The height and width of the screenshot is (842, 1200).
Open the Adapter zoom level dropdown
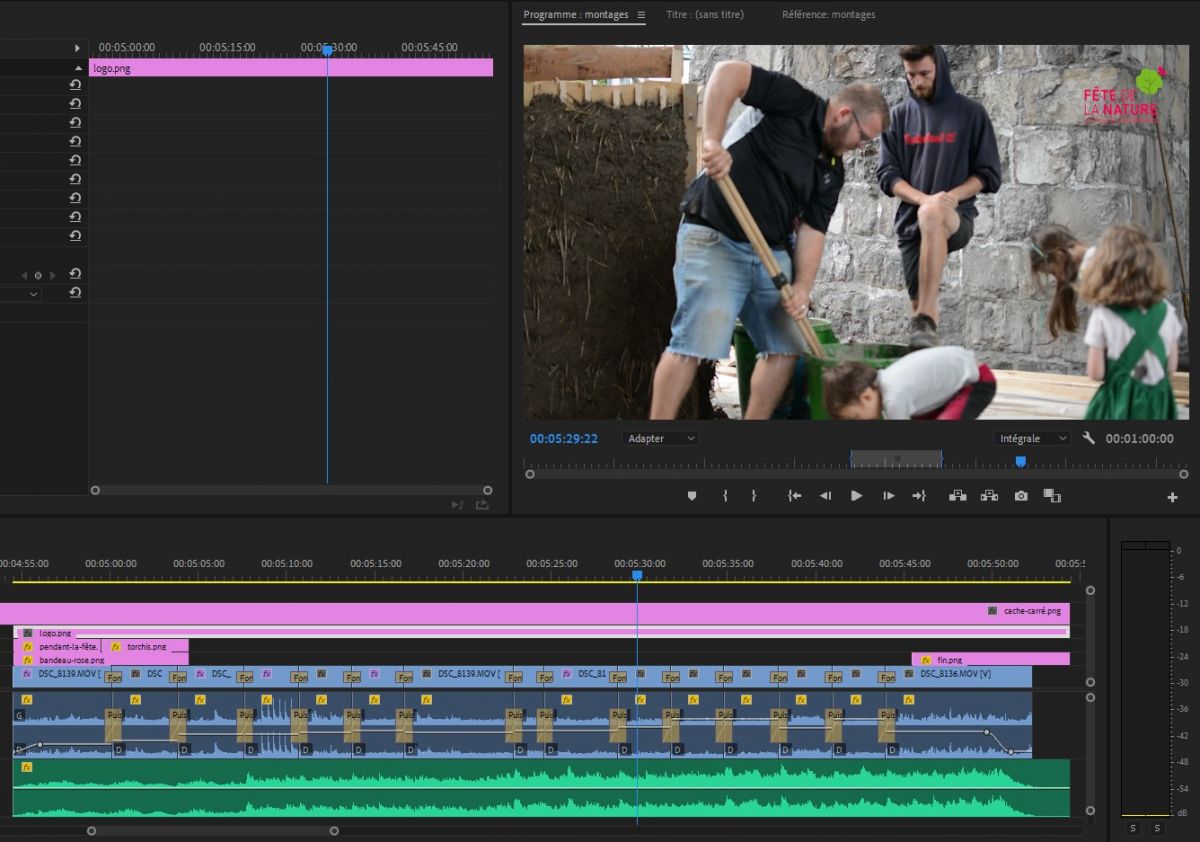coord(660,438)
